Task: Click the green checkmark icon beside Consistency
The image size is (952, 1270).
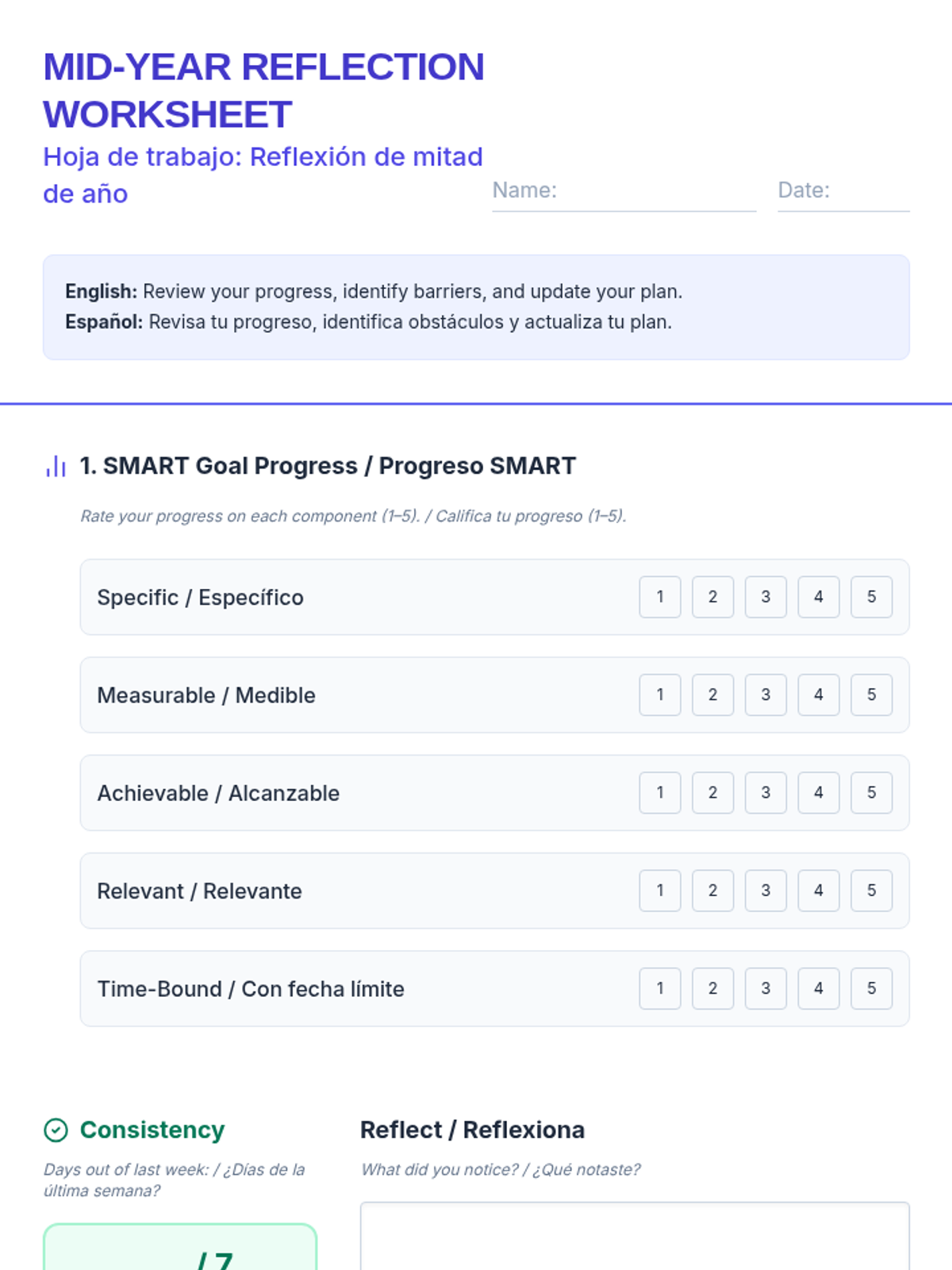Action: click(56, 1130)
